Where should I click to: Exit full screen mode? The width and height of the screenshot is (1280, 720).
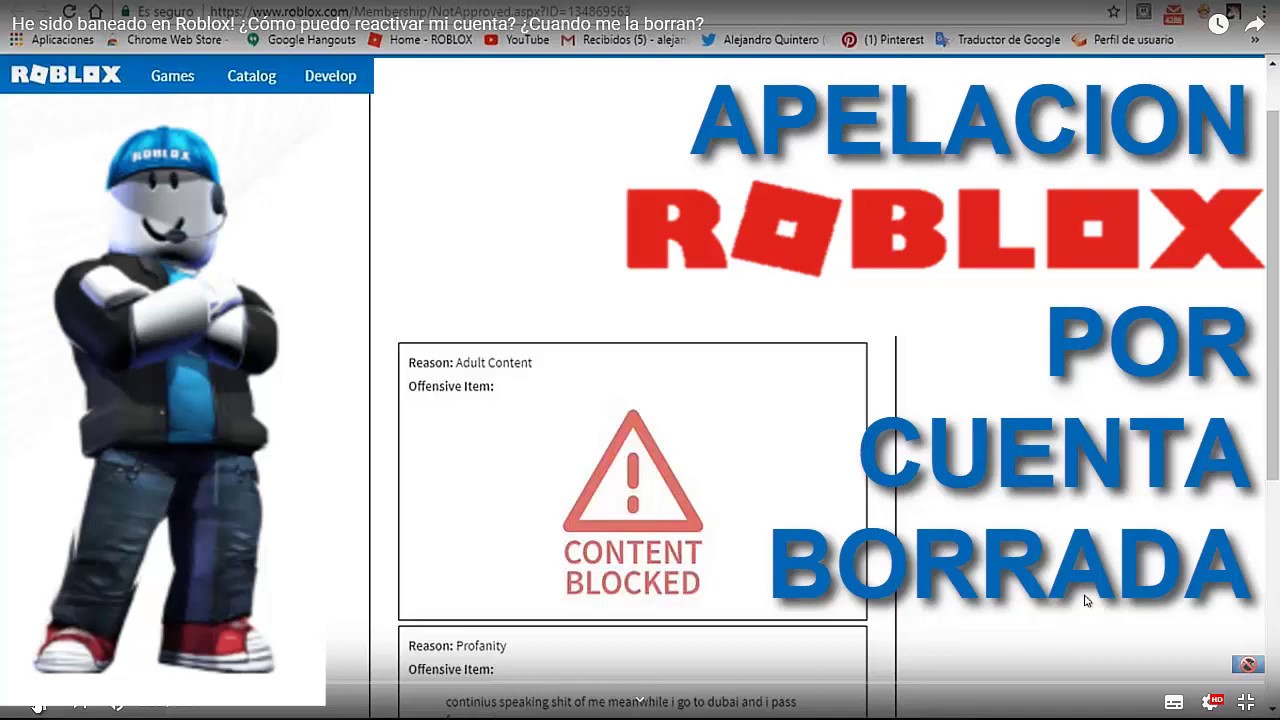coord(1246,702)
